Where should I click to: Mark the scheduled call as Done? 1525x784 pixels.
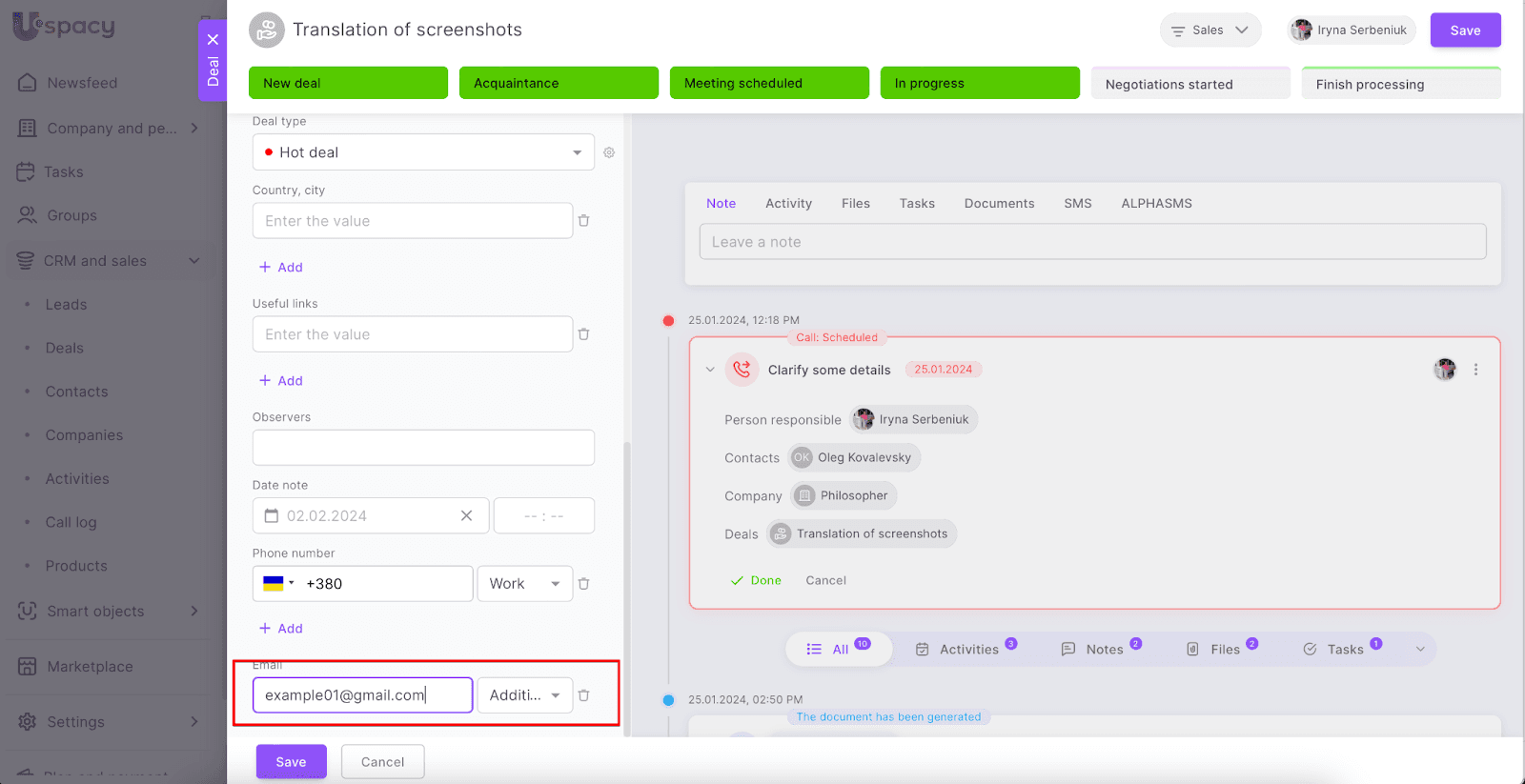(756, 580)
